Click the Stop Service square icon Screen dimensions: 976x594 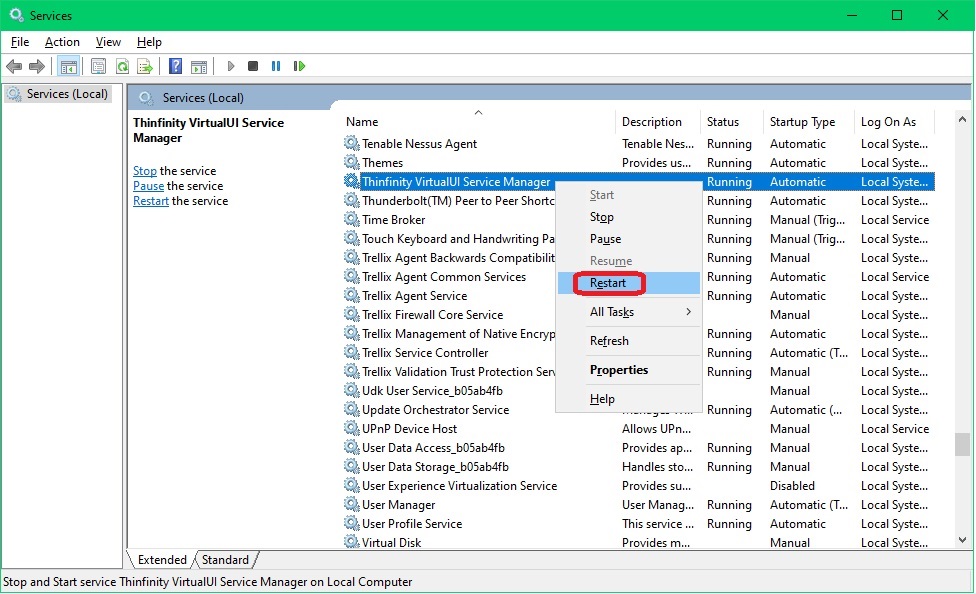[x=253, y=66]
